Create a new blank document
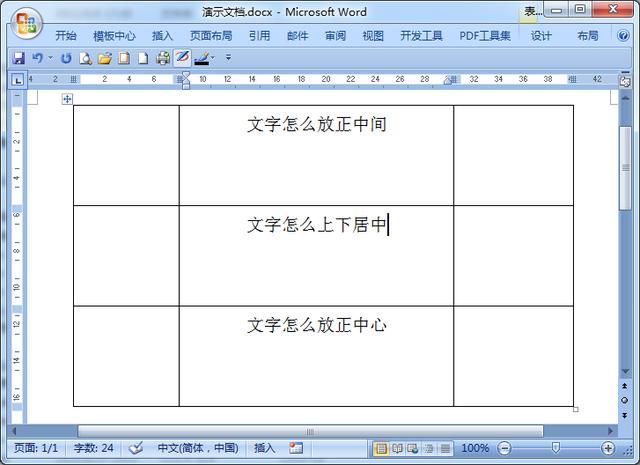Screen dimensions: 640x465 [143, 58]
